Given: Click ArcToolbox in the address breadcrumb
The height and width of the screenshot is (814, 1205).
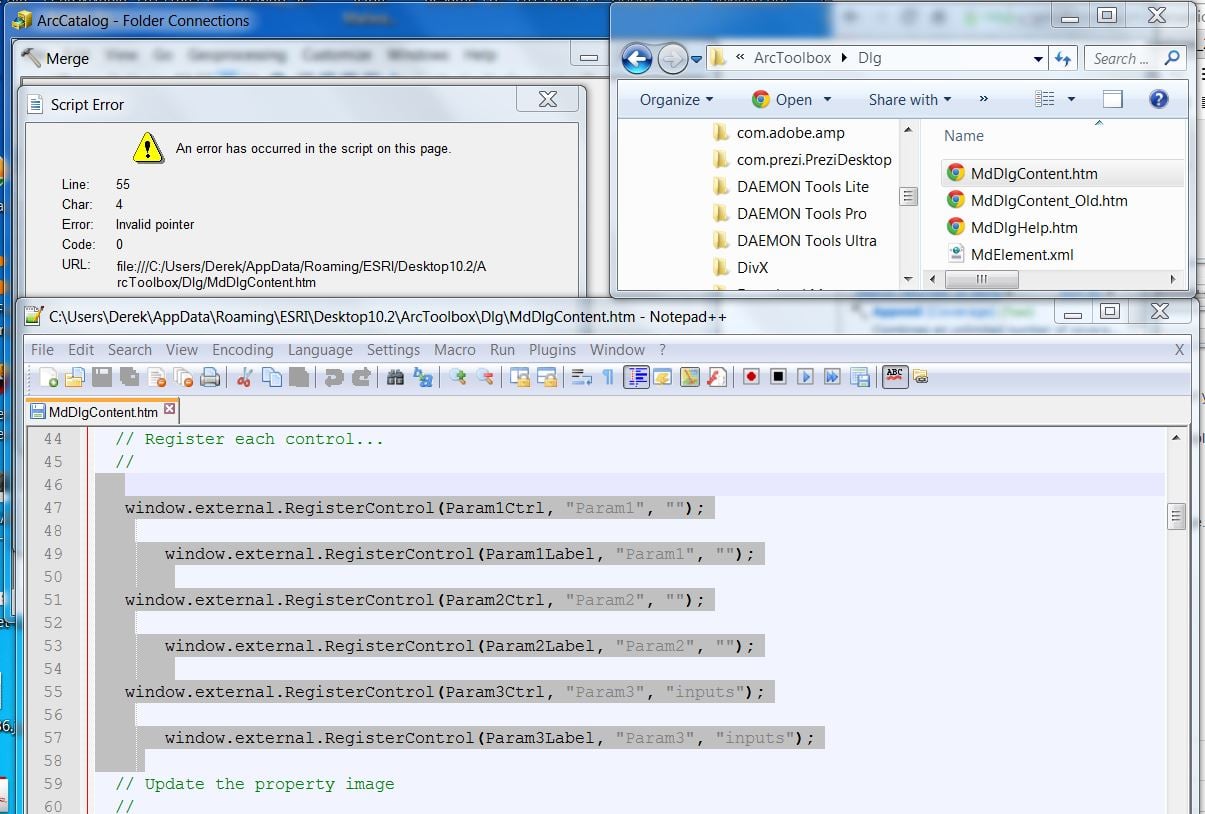Looking at the screenshot, I should point(792,58).
